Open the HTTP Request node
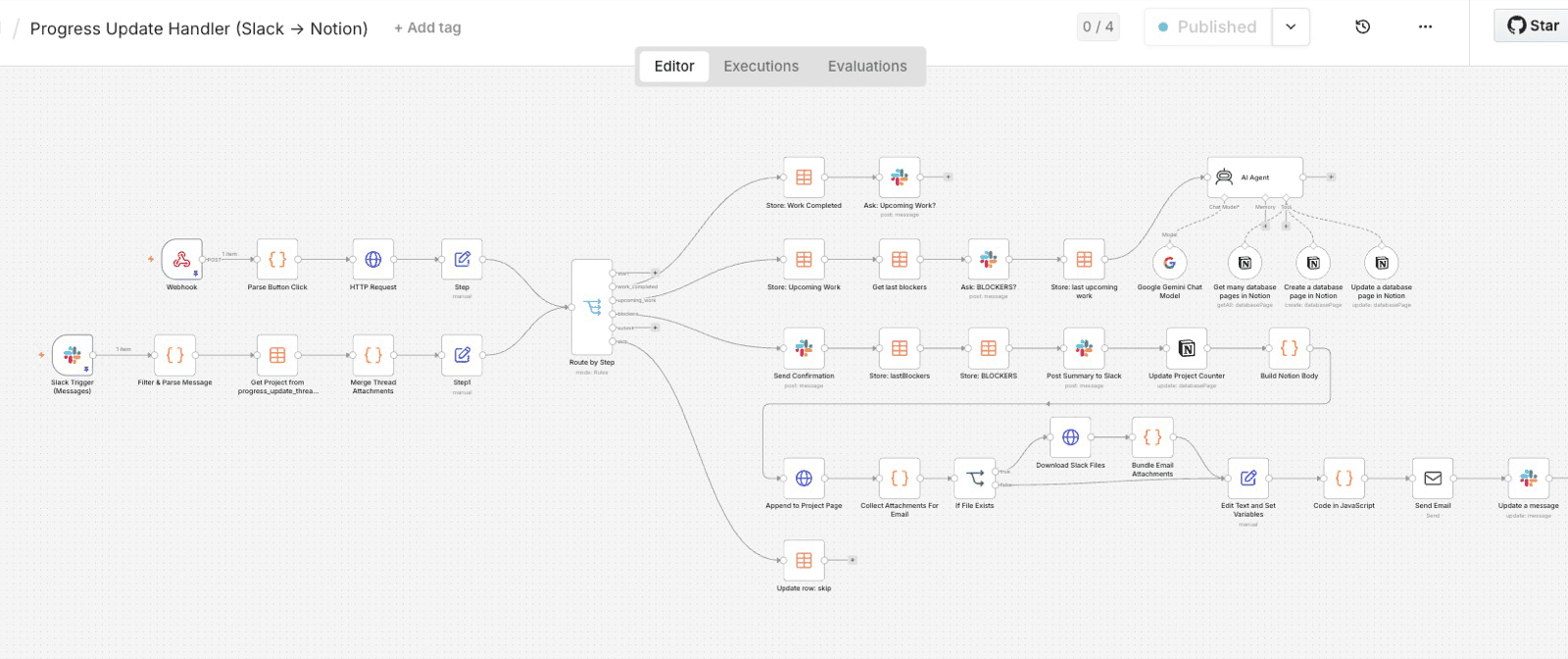This screenshot has width=1568, height=659. 373,260
